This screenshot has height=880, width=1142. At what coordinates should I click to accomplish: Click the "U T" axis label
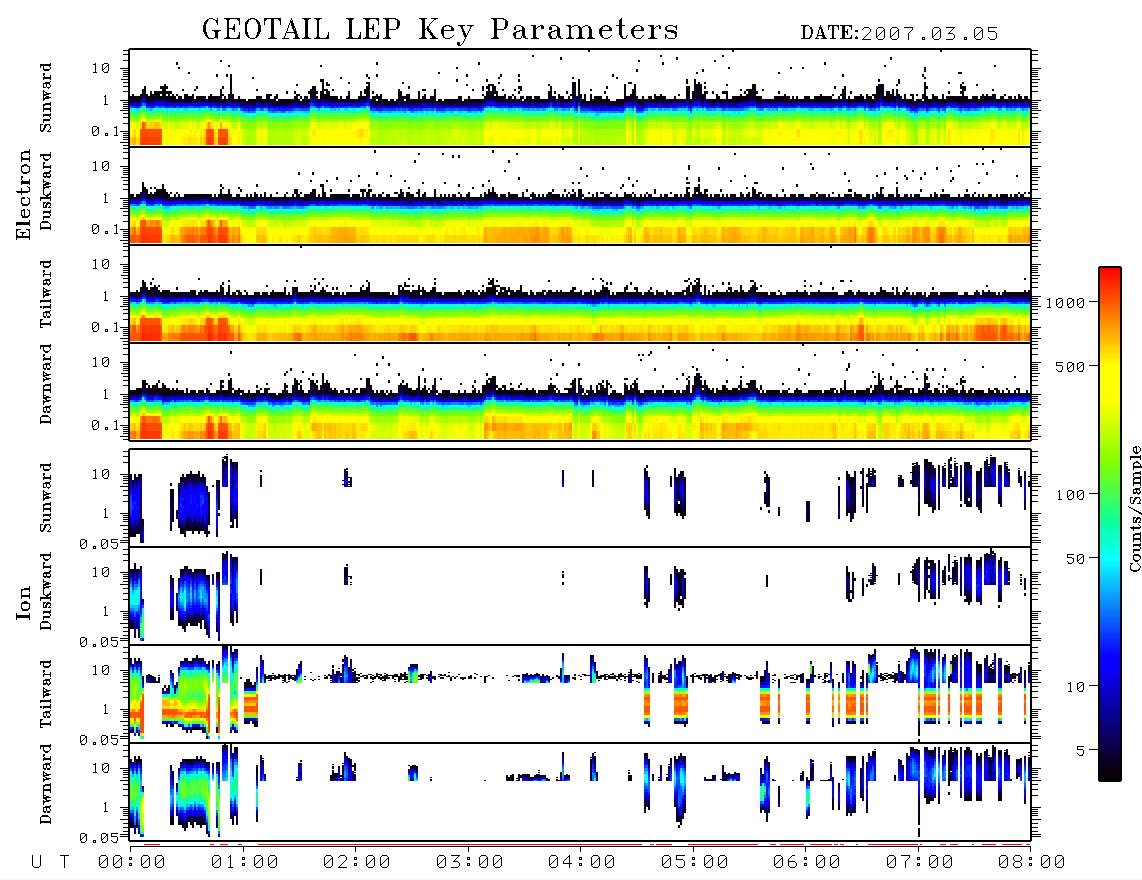[x=50, y=862]
